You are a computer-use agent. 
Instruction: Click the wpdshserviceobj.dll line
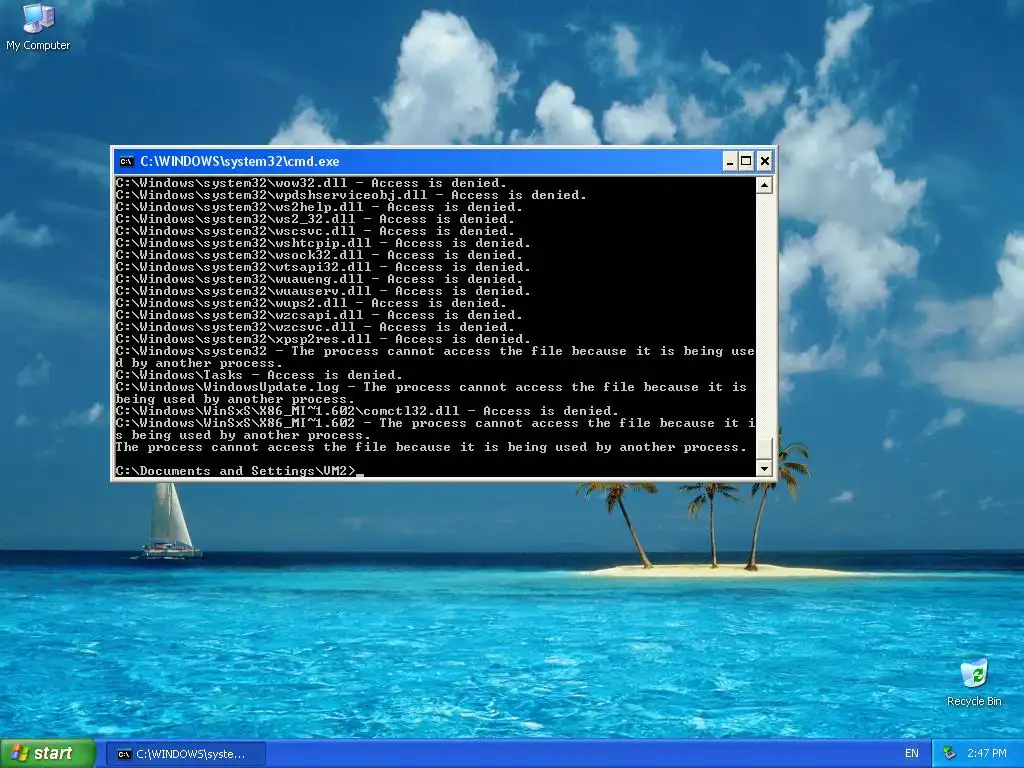click(x=351, y=195)
